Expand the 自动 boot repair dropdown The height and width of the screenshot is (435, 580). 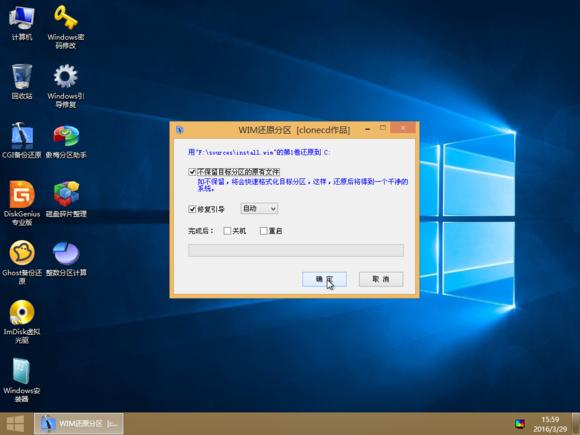tap(259, 209)
